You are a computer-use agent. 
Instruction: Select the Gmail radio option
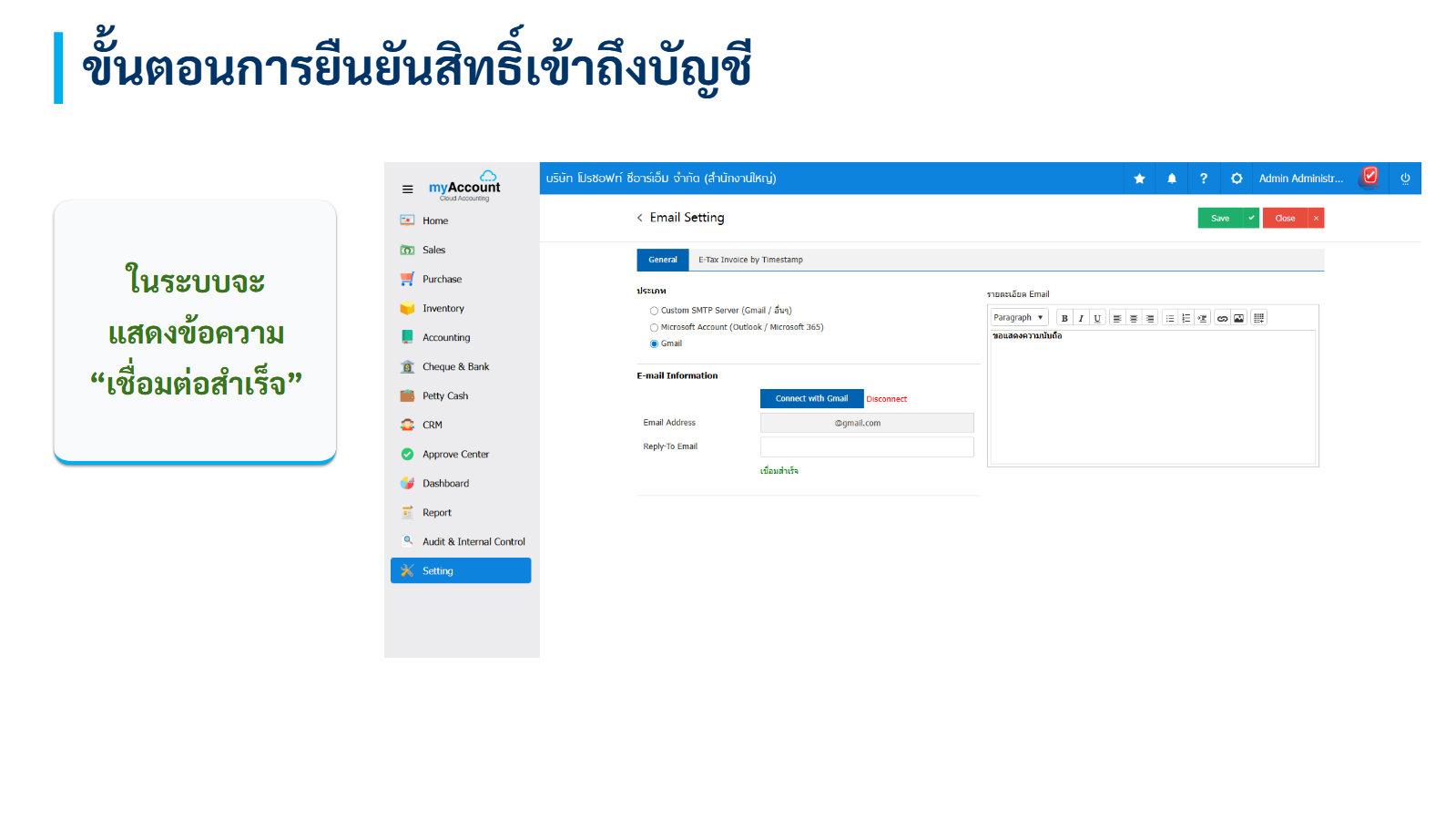click(654, 343)
